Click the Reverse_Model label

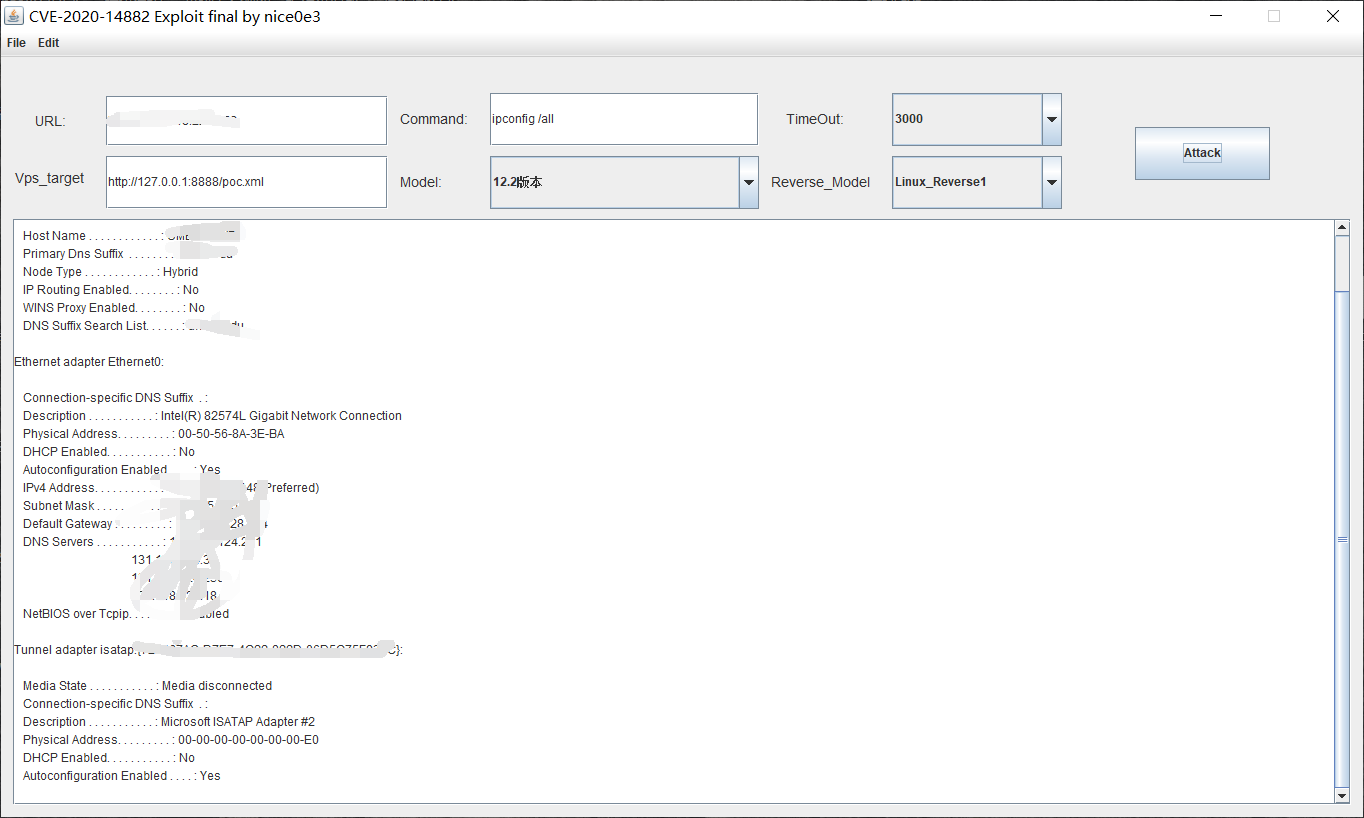[820, 182]
